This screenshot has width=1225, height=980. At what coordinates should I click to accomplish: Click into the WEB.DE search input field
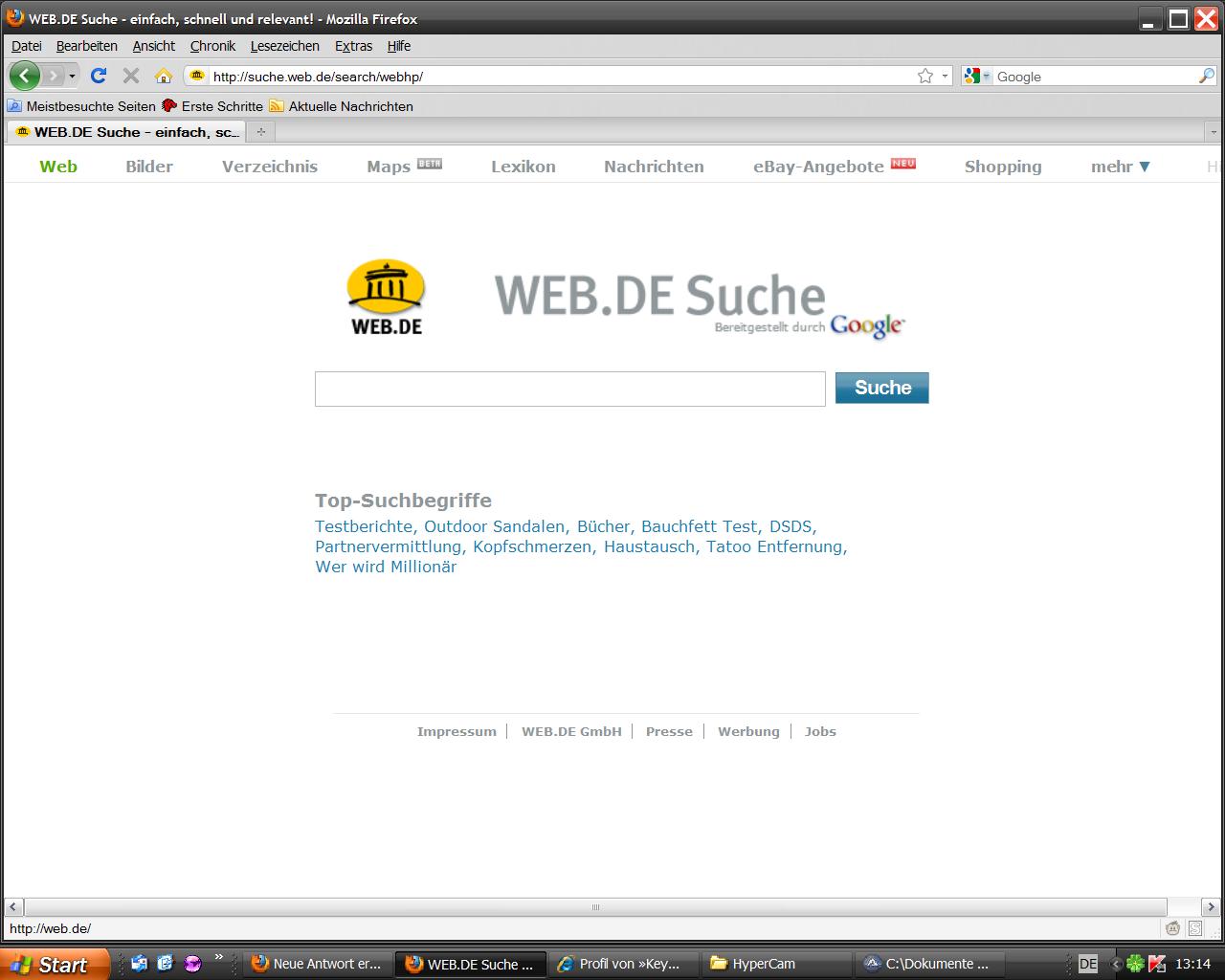tap(569, 389)
